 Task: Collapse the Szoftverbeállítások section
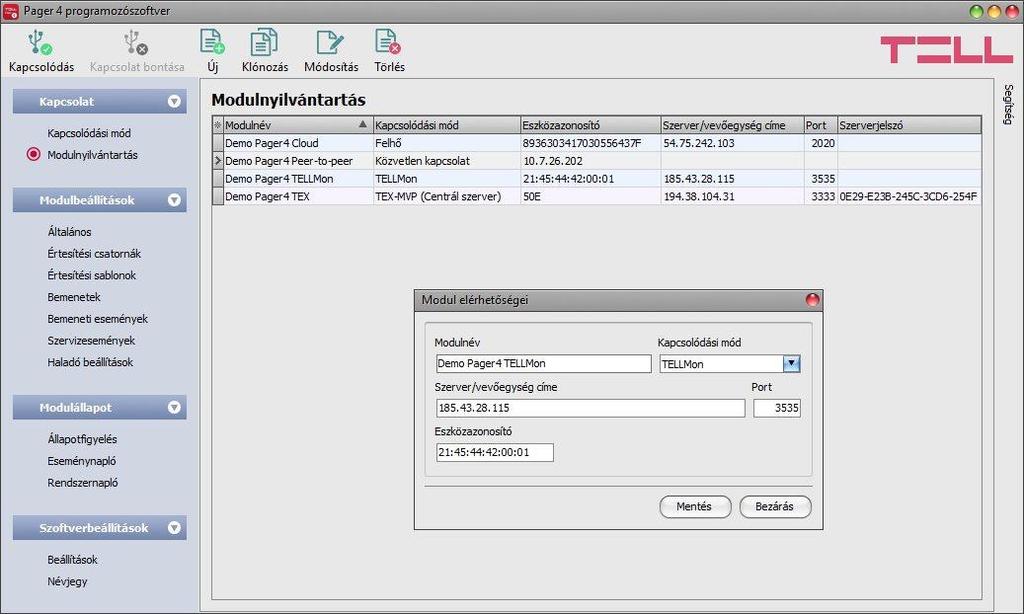point(174,528)
